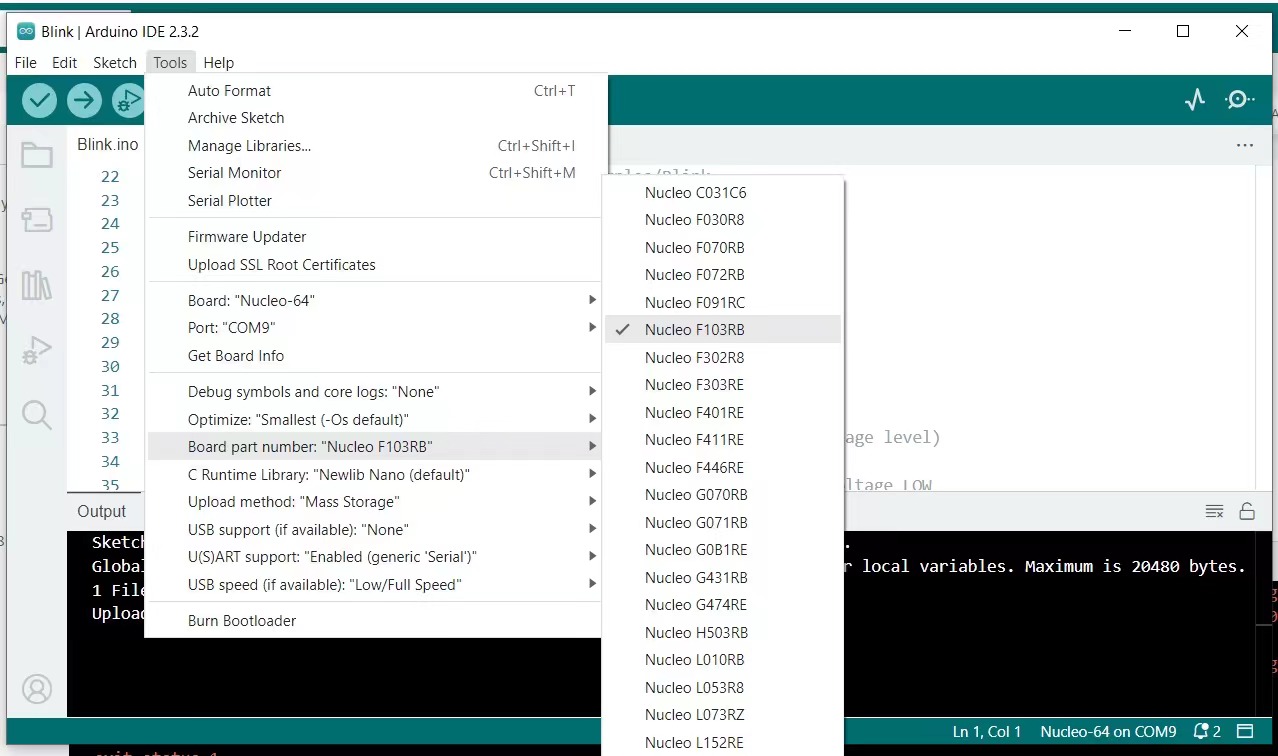Expand the C Runtime Library submenu
1278x756 pixels.
tap(375, 474)
